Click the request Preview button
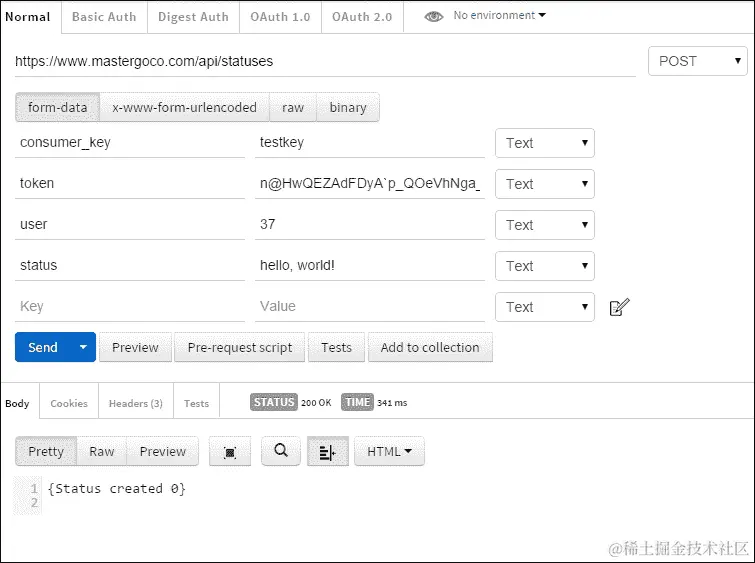This screenshot has width=755, height=563. tap(135, 347)
